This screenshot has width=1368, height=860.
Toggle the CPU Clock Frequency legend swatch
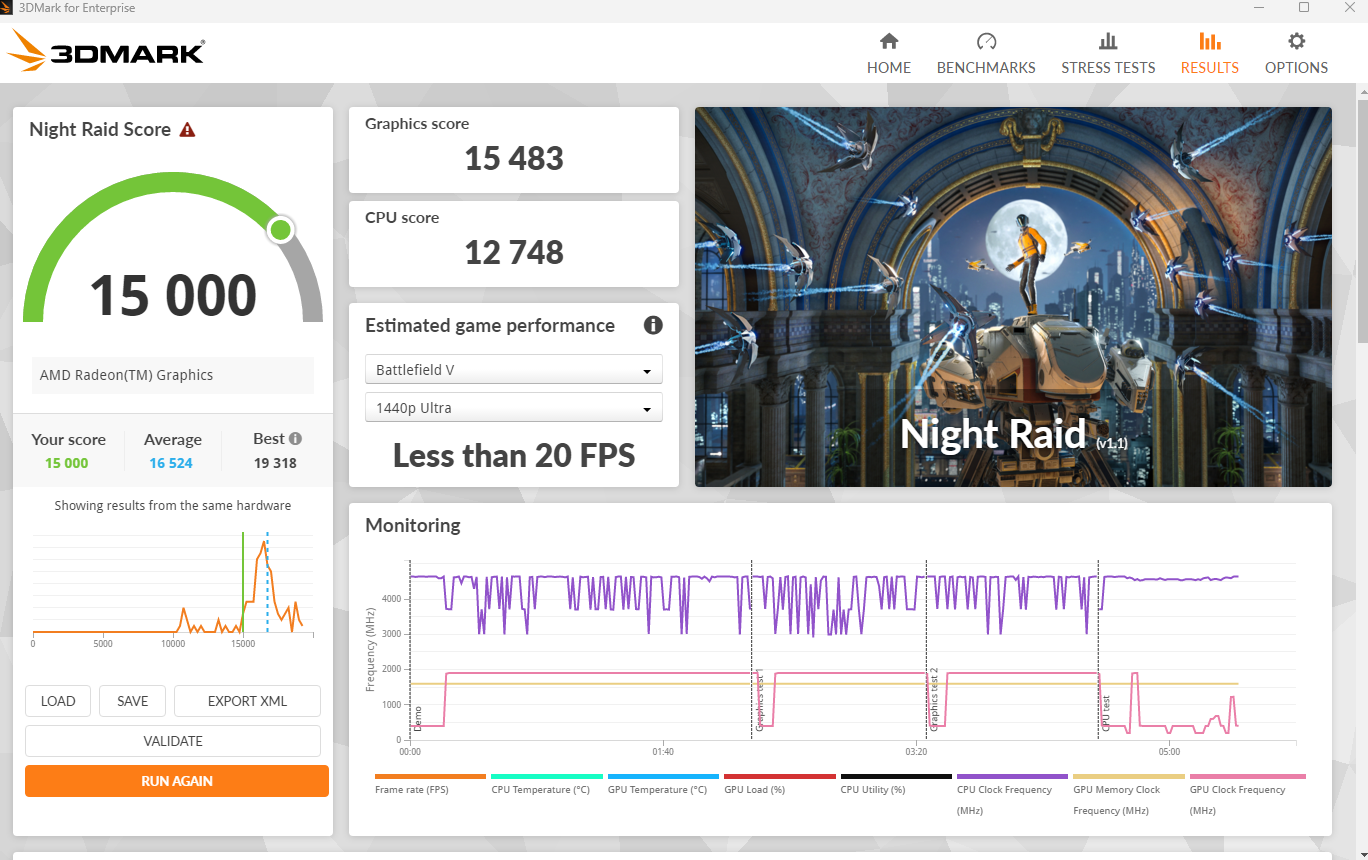[1012, 776]
